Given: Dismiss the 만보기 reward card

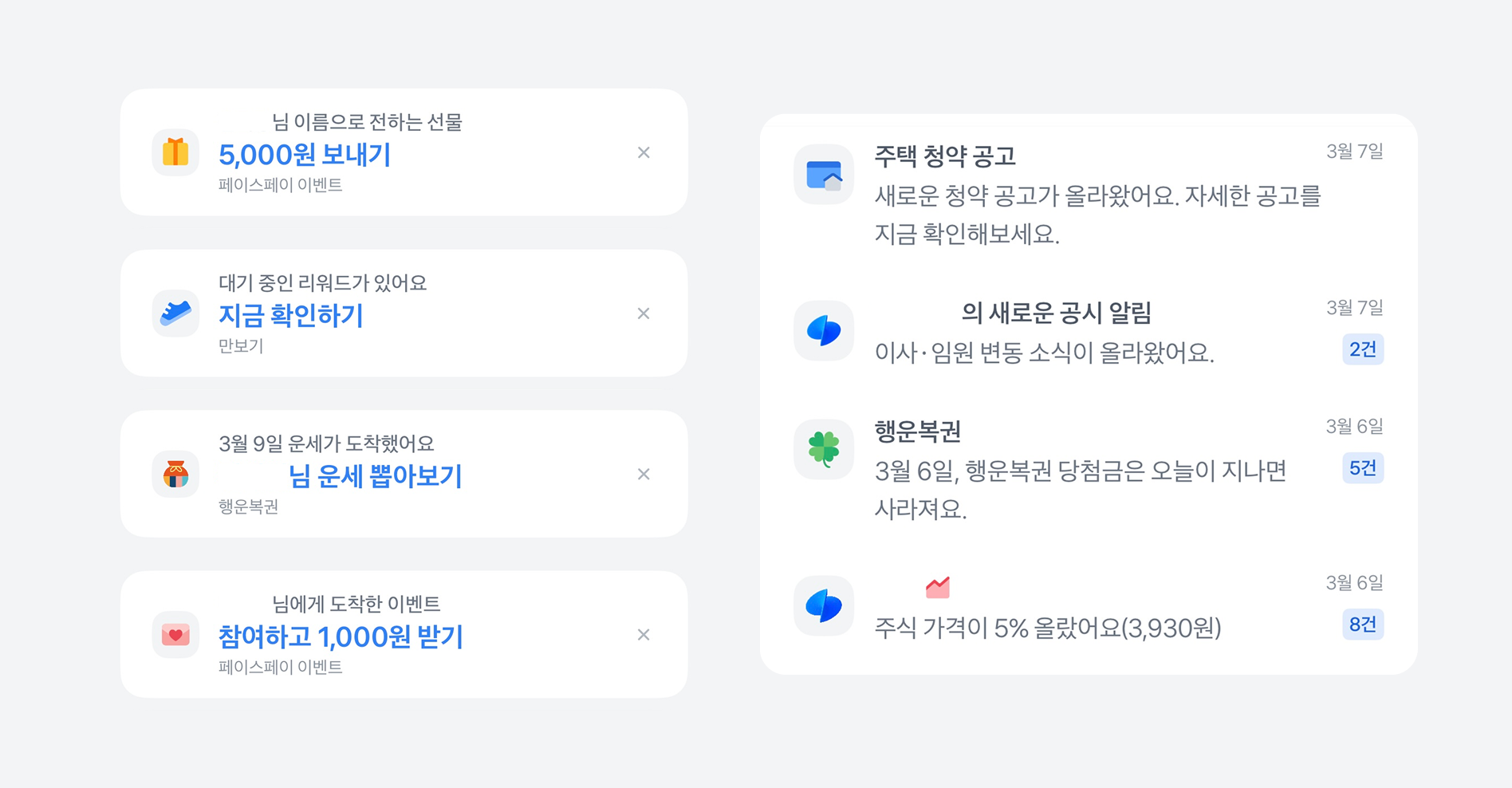Looking at the screenshot, I should point(644,313).
